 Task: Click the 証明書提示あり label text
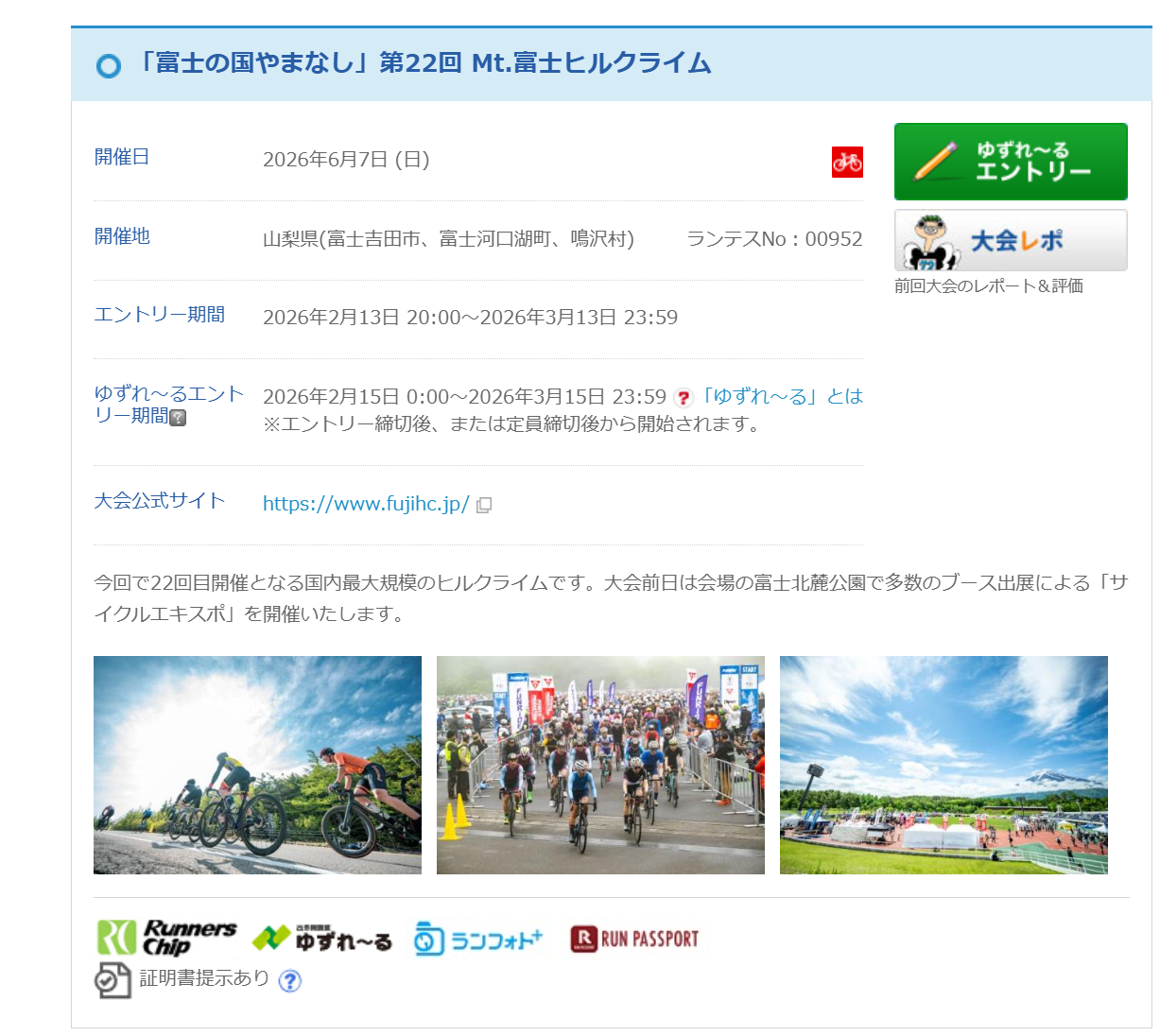tap(204, 978)
